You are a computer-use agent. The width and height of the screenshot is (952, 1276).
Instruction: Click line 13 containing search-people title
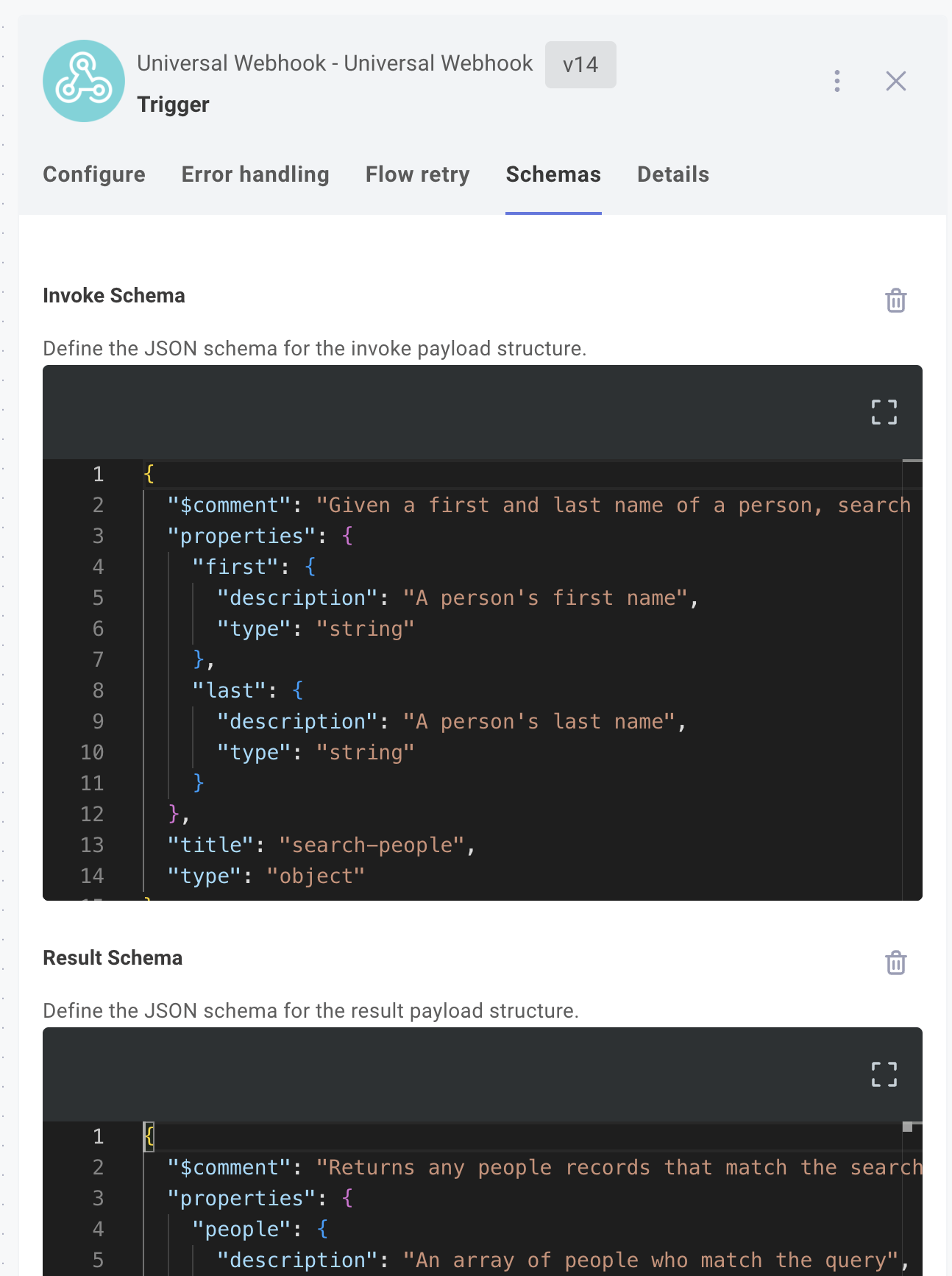[321, 845]
